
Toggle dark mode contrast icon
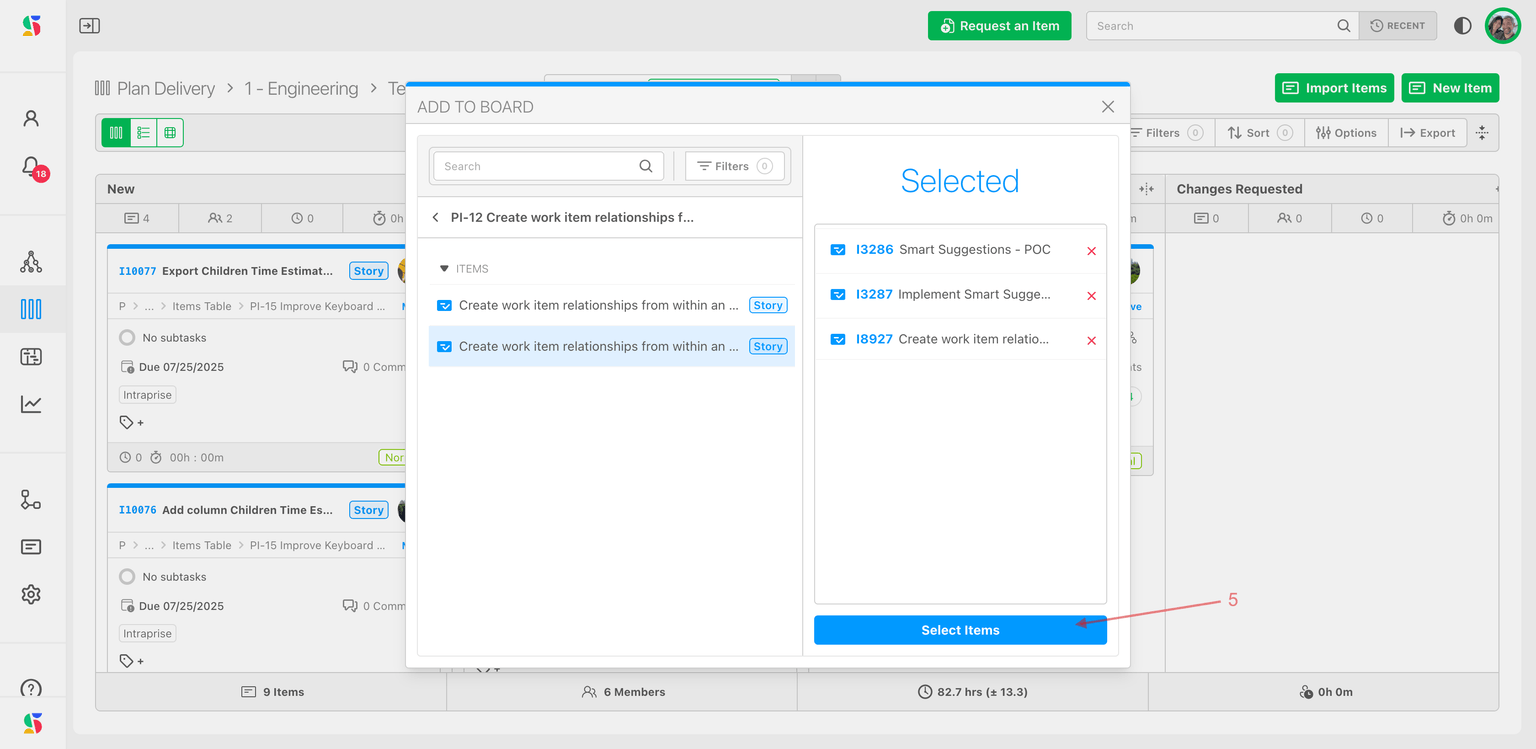1462,26
